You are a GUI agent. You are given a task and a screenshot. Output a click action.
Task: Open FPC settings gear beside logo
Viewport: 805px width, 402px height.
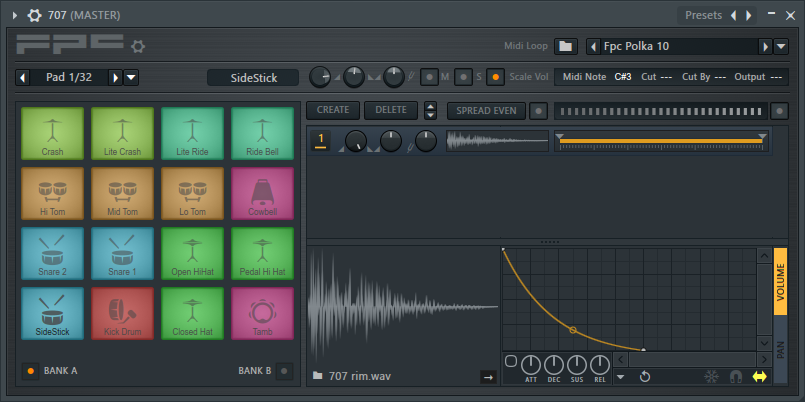(138, 47)
